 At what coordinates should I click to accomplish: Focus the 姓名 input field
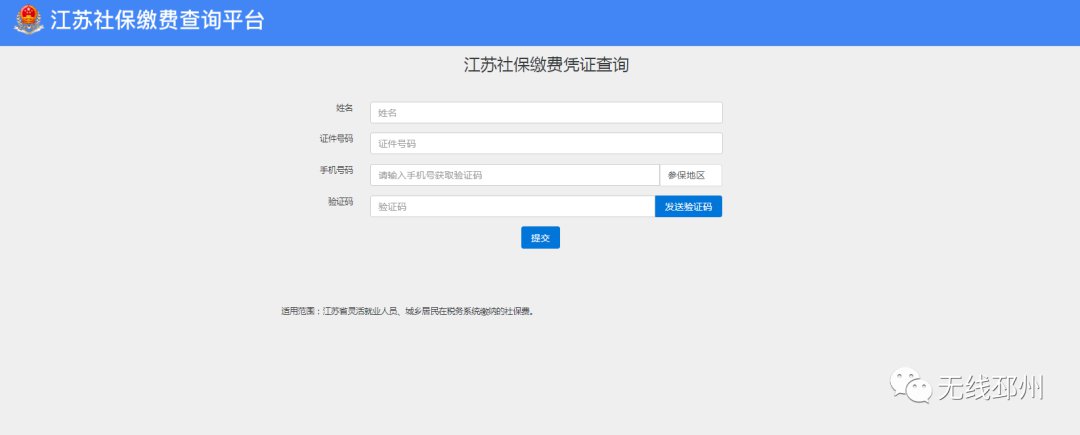(x=545, y=113)
